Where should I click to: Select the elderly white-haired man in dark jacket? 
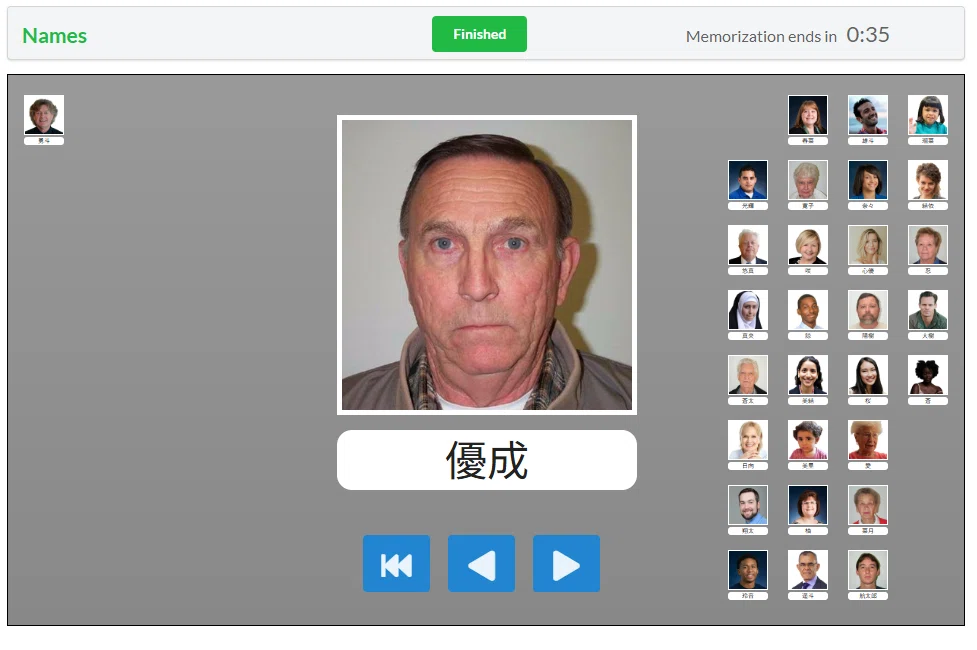pos(748,375)
